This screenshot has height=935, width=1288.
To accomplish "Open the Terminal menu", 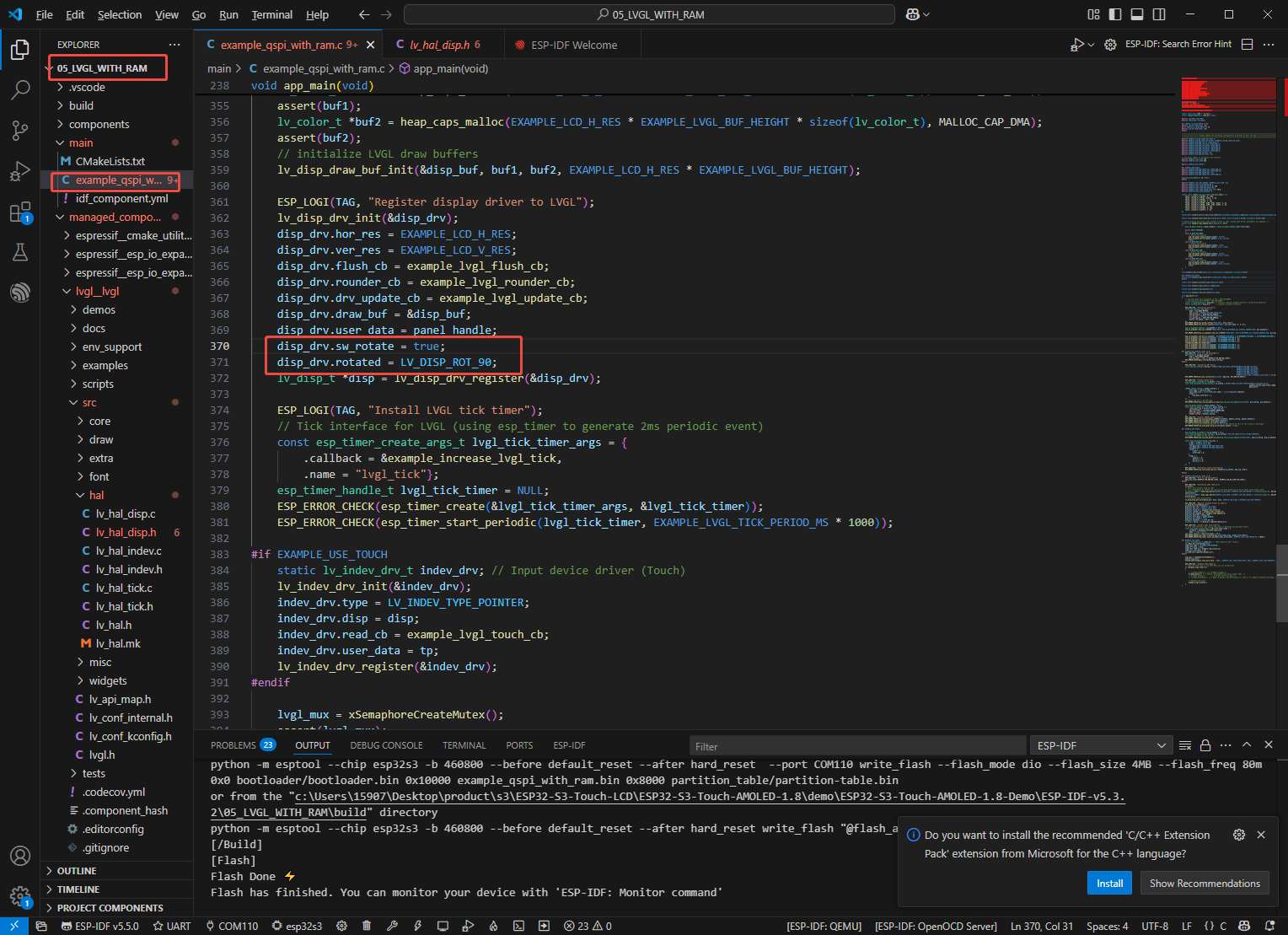I will click(271, 14).
